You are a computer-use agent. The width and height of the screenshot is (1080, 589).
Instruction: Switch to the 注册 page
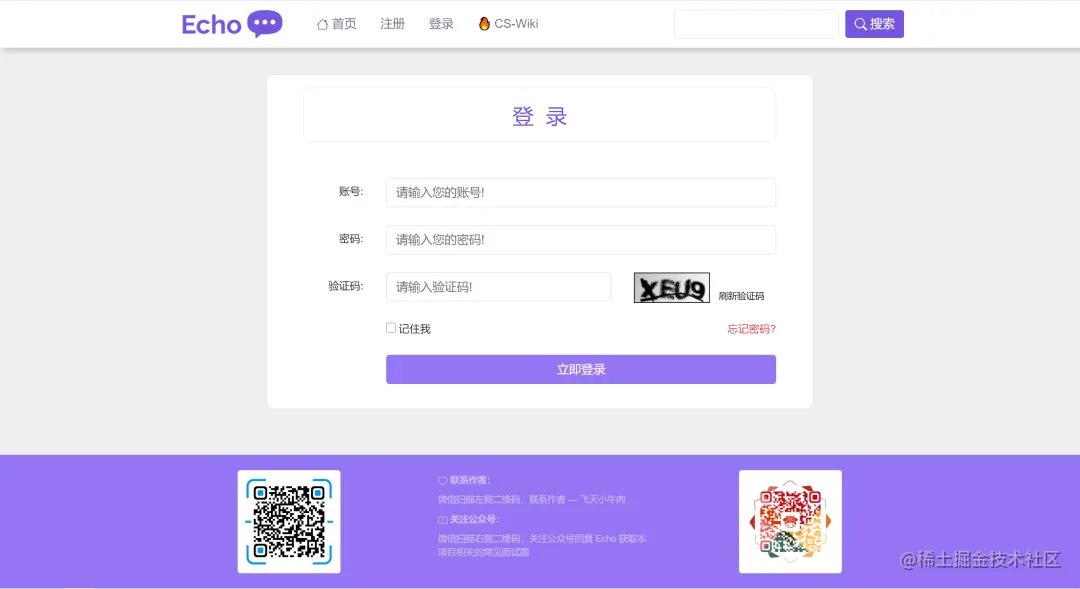coord(392,23)
